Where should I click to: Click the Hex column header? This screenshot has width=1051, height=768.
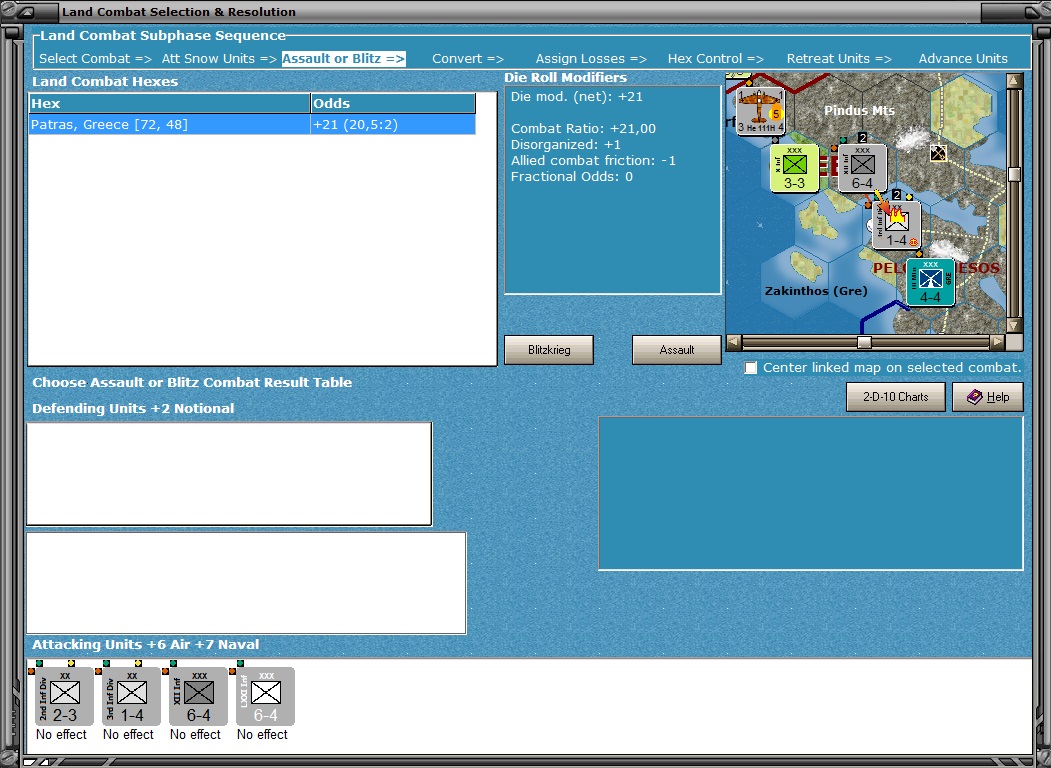pos(169,103)
